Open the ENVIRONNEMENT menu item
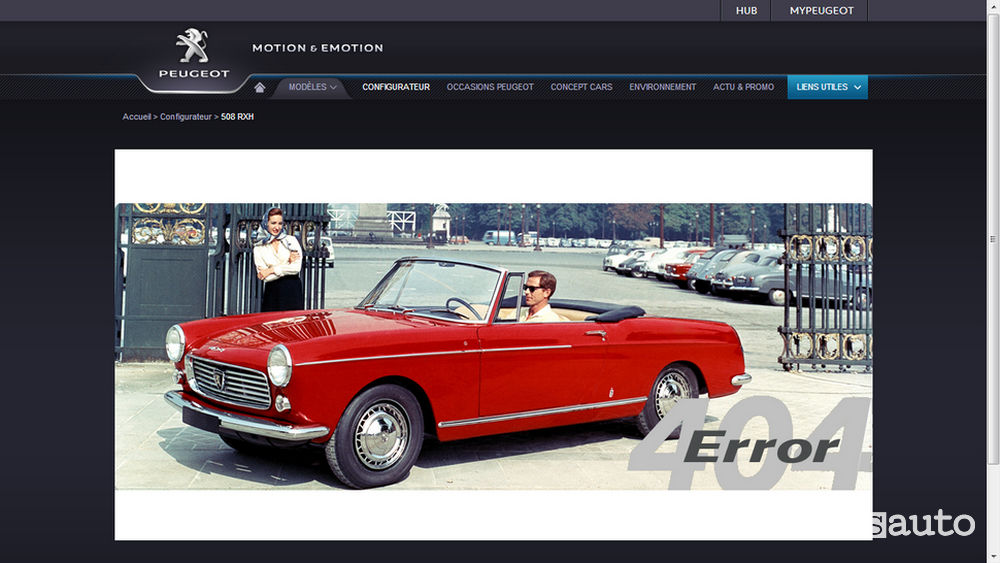Viewport: 1000px width, 563px height. (x=662, y=87)
